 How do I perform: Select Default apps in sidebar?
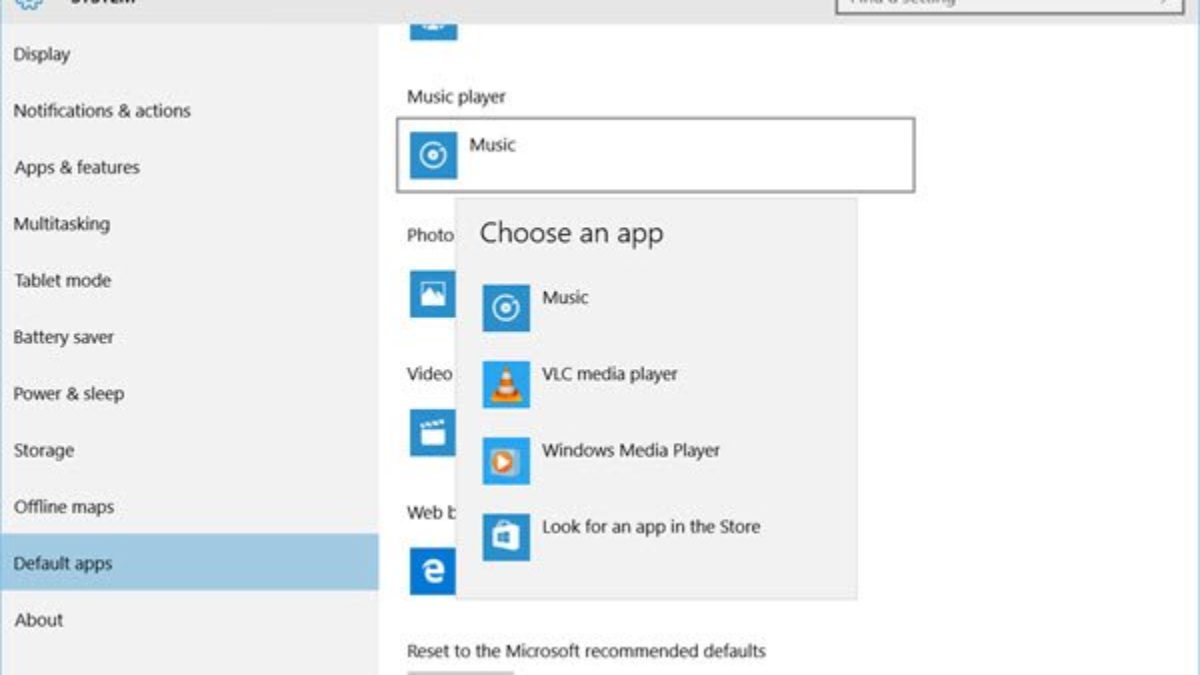tap(189, 563)
